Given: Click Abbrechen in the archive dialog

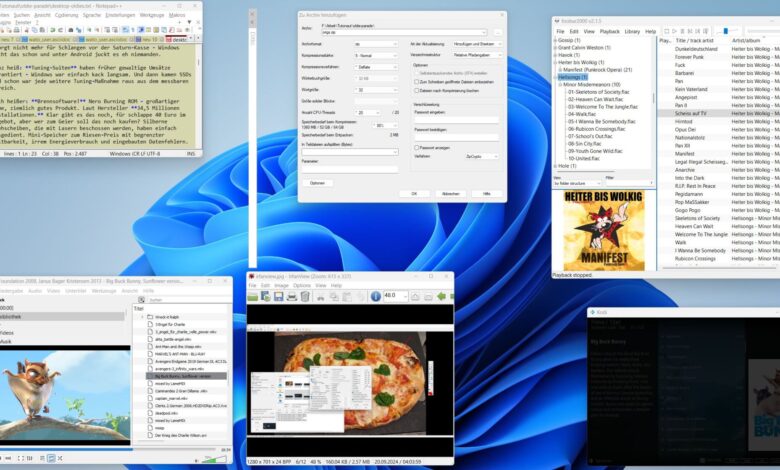Looking at the screenshot, I should click(450, 193).
